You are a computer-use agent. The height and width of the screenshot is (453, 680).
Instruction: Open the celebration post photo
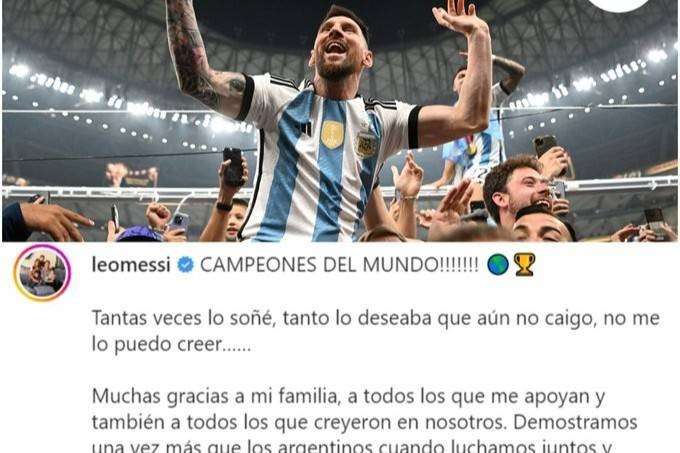340,121
